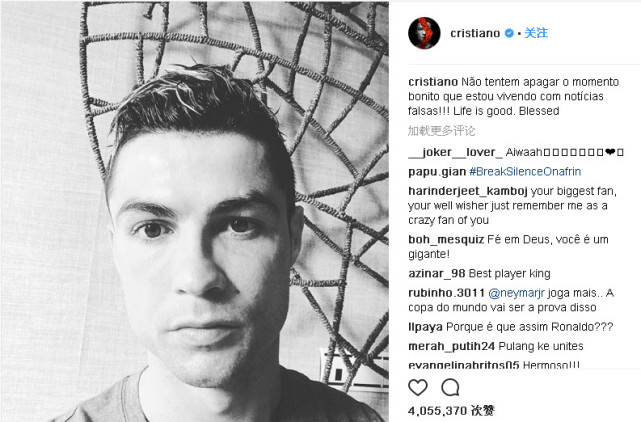The image size is (641, 422).
Task: Open the comment speech bubble icon
Action: (450, 387)
